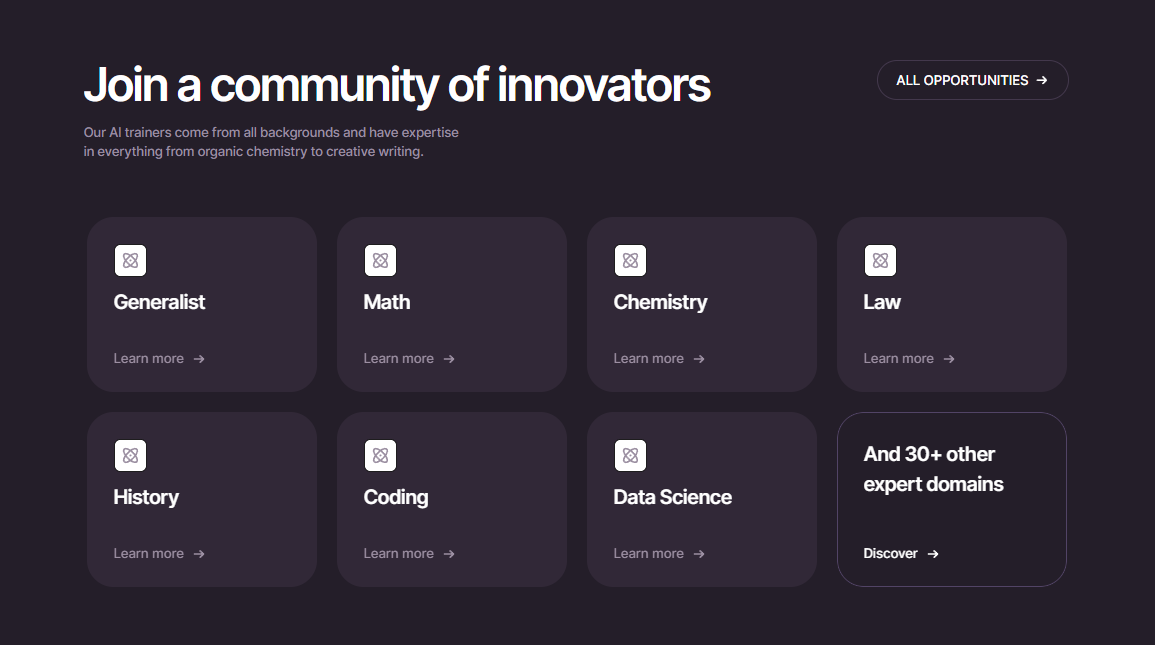Select Learn more under Law
Image resolution: width=1155 pixels, height=645 pixels.
coord(909,359)
